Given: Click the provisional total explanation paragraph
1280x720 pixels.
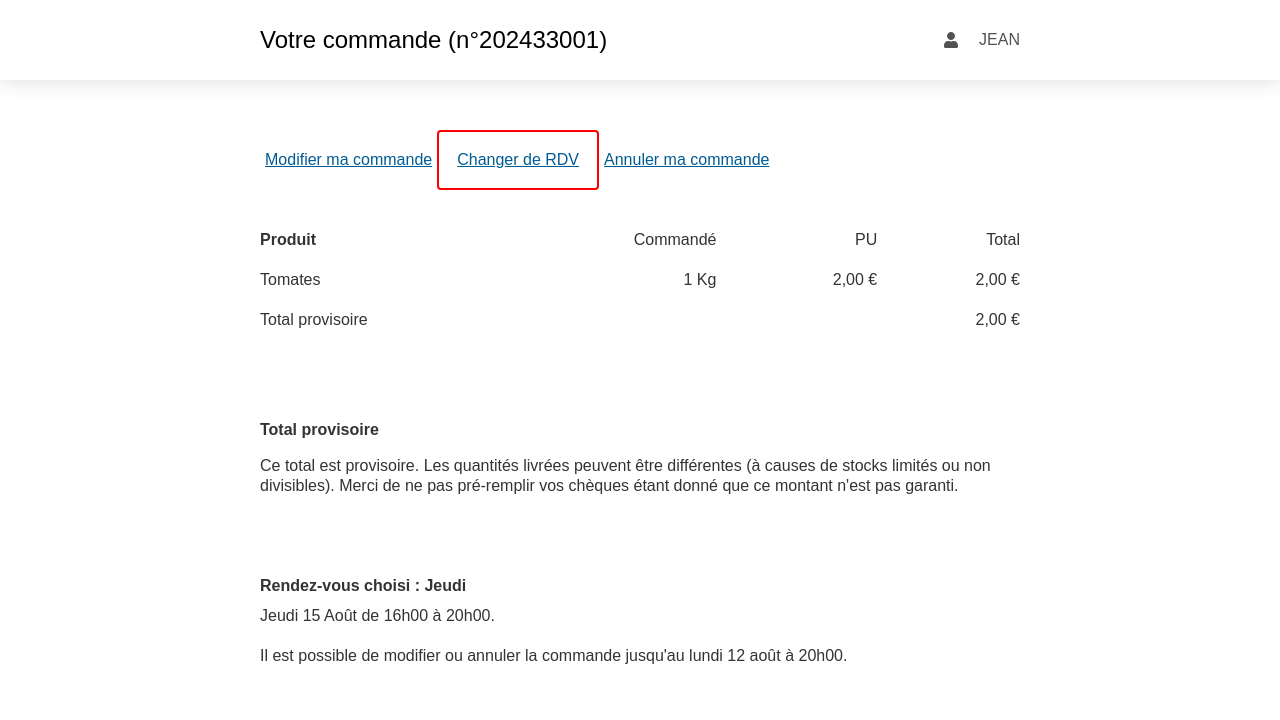Looking at the screenshot, I should 625,476.
